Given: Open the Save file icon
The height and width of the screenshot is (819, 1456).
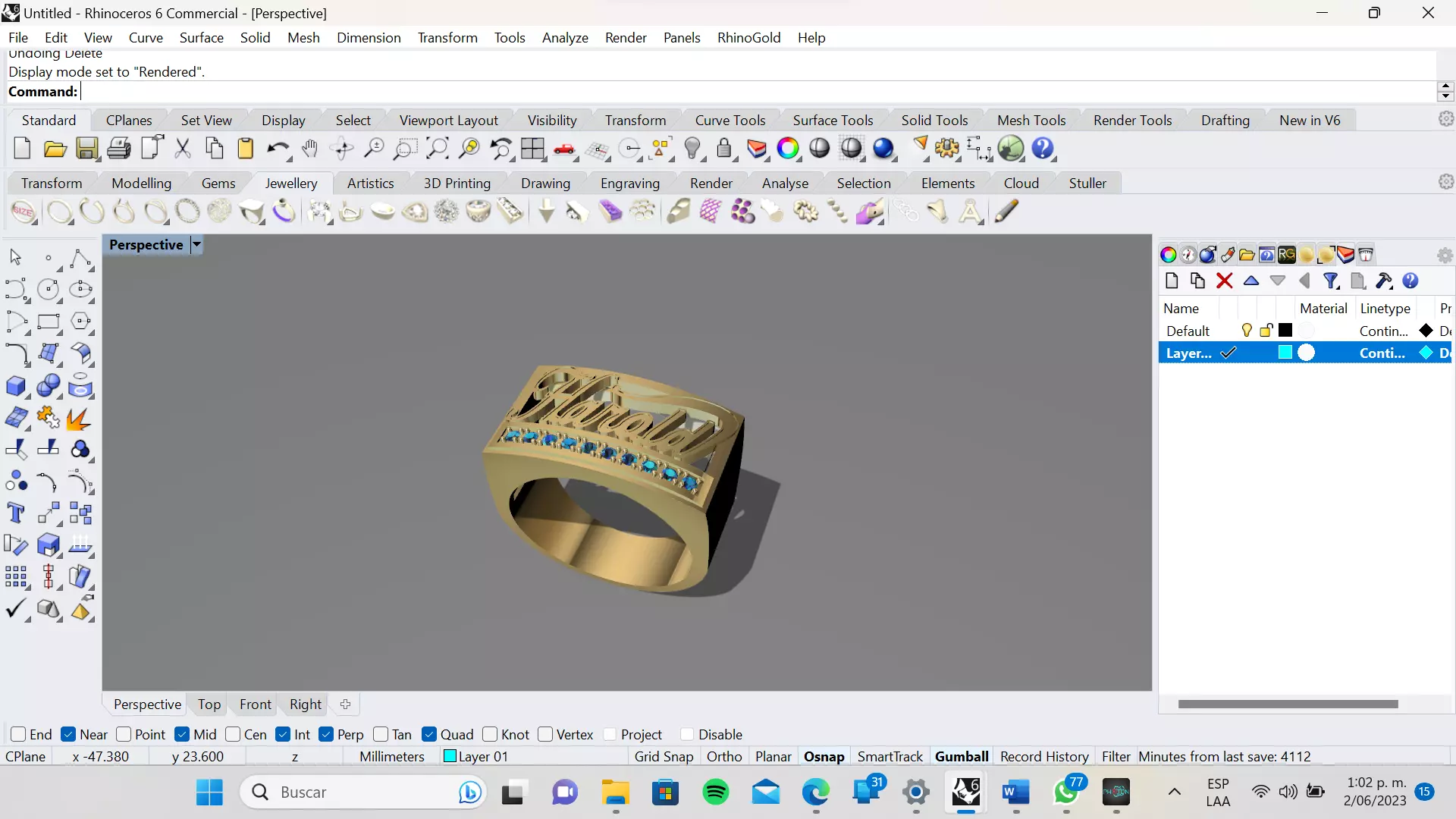Looking at the screenshot, I should click(x=87, y=149).
